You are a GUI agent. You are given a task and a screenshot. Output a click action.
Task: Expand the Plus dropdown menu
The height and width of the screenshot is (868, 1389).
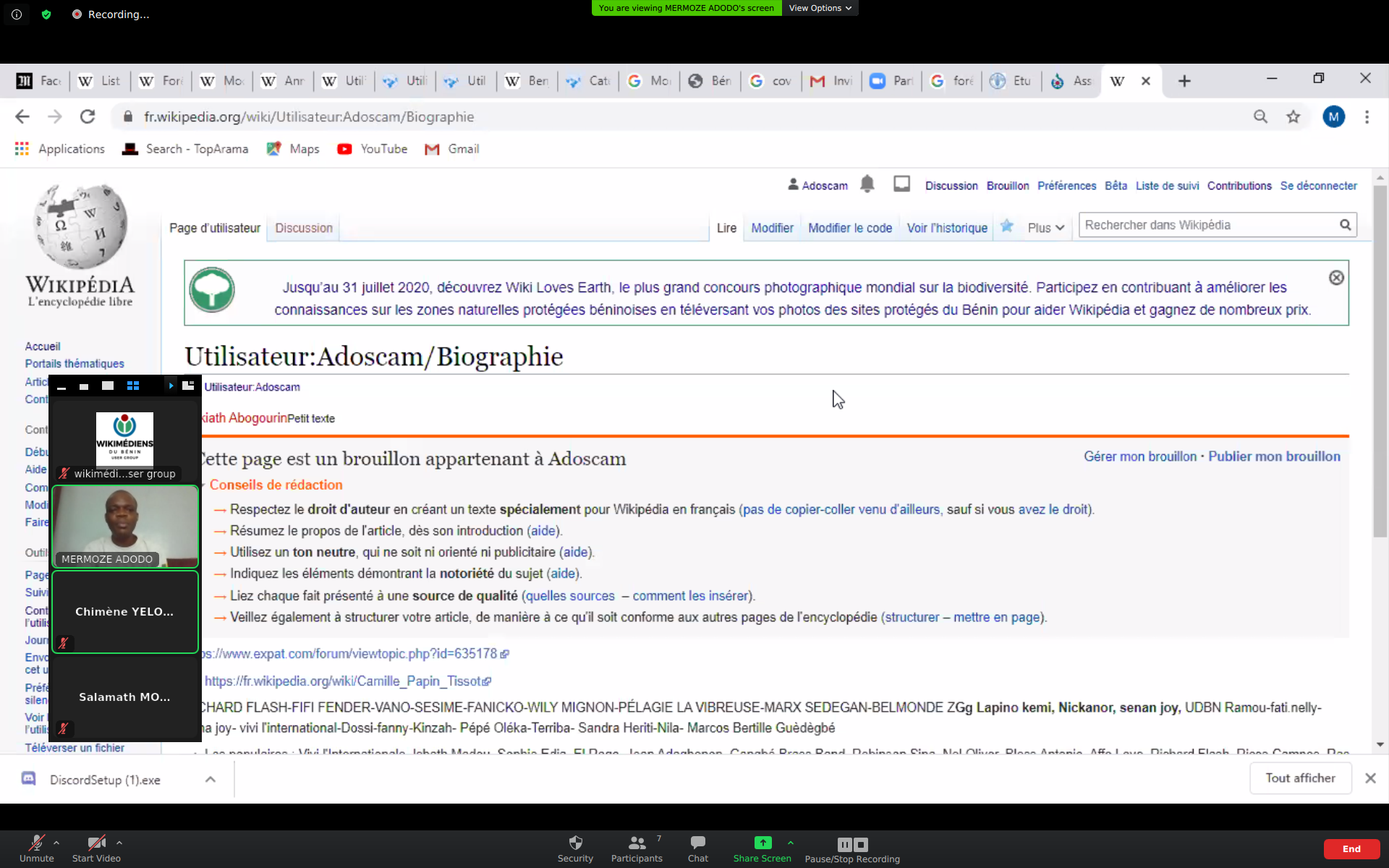(x=1046, y=228)
